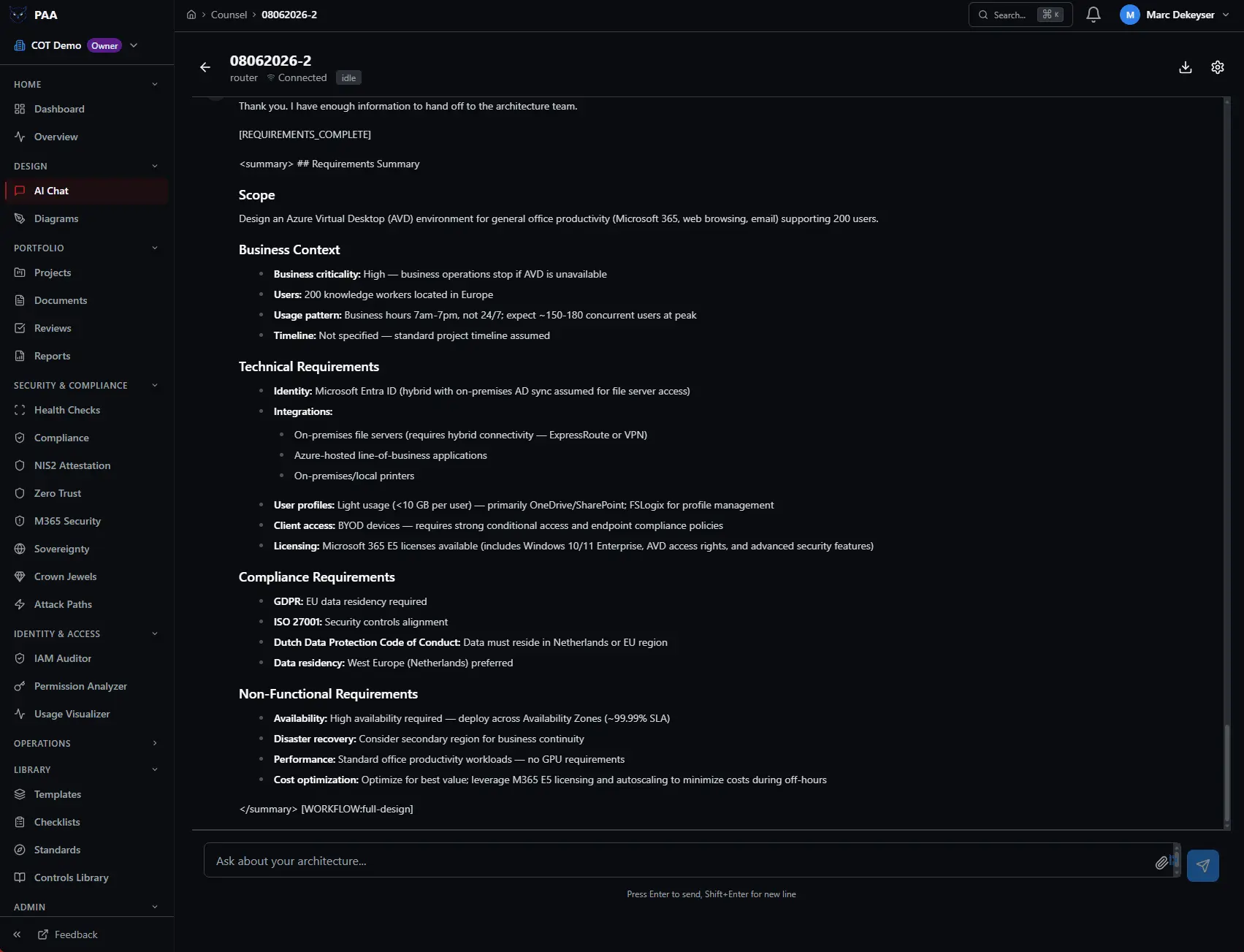Screen dimensions: 1244x952
Task: Click the Counsel breadcrumb link
Action: pos(229,15)
